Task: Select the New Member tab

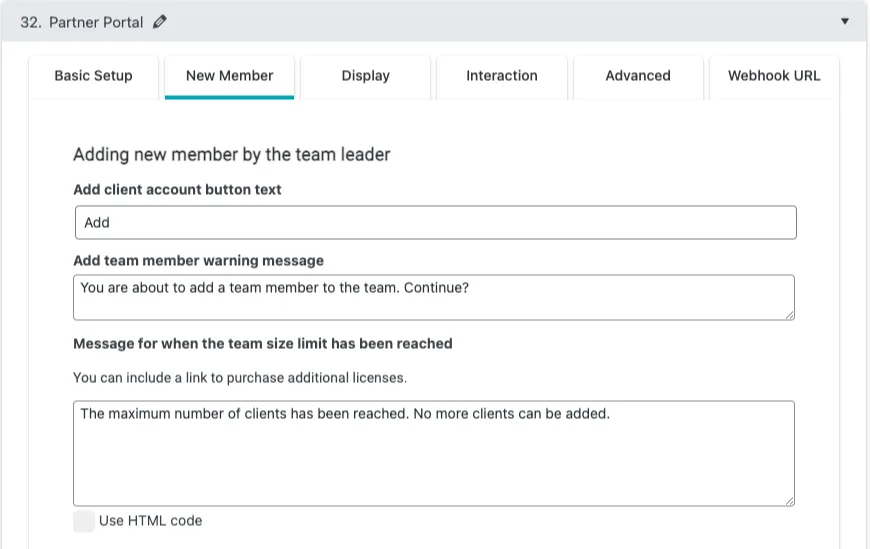Action: pyautogui.click(x=229, y=76)
